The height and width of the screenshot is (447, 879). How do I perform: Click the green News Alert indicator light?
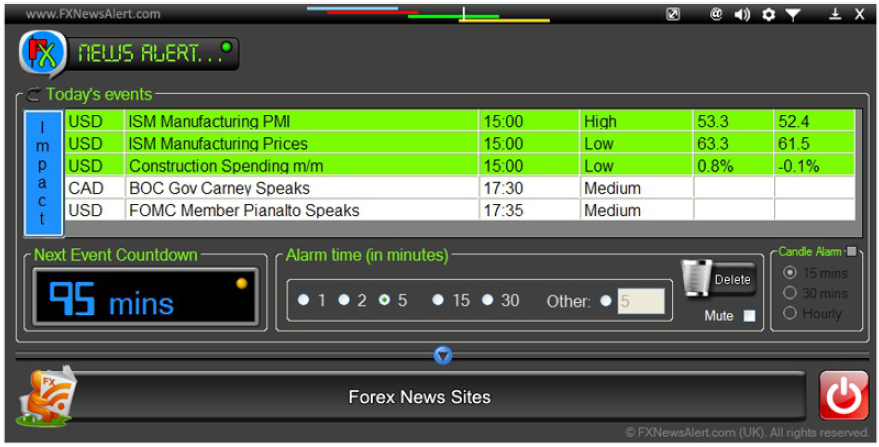click(x=226, y=47)
